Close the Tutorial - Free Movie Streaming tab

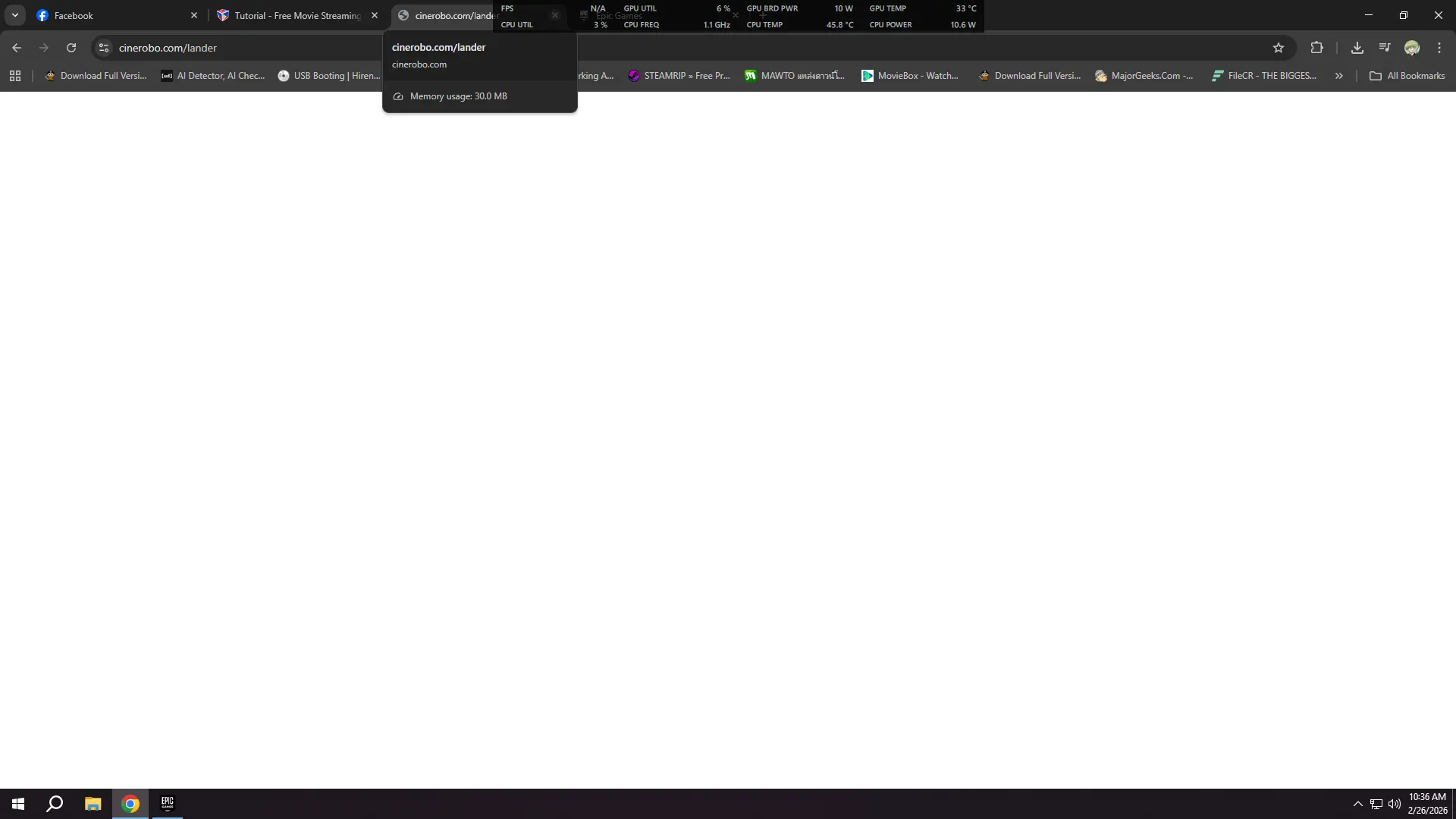click(x=375, y=15)
